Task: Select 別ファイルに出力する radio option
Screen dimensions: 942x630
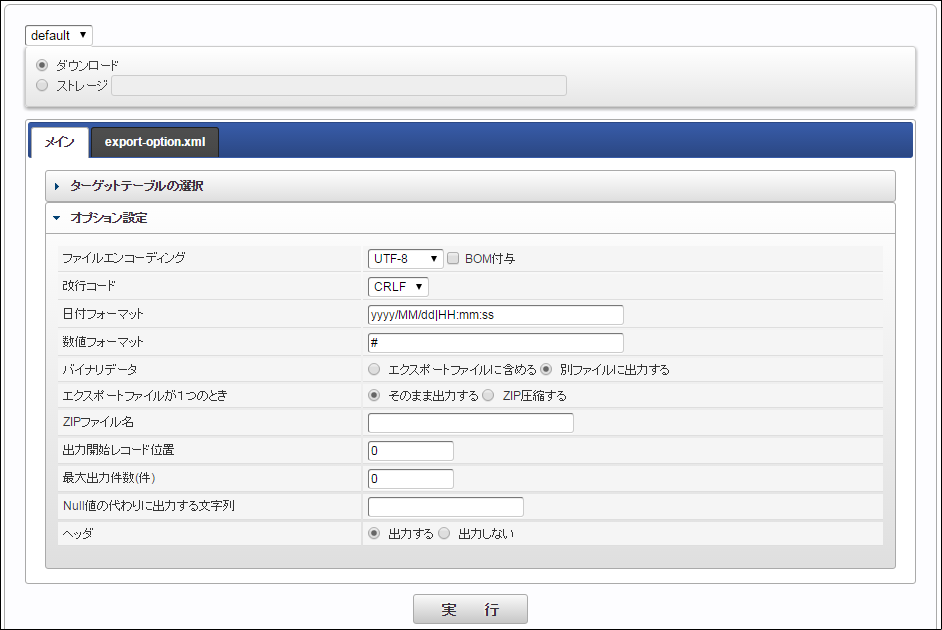Action: pos(546,369)
